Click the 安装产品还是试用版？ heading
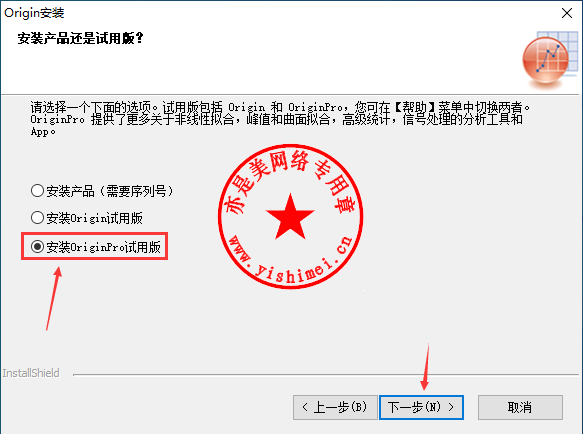Image resolution: width=583 pixels, height=434 pixels. pos(80,38)
